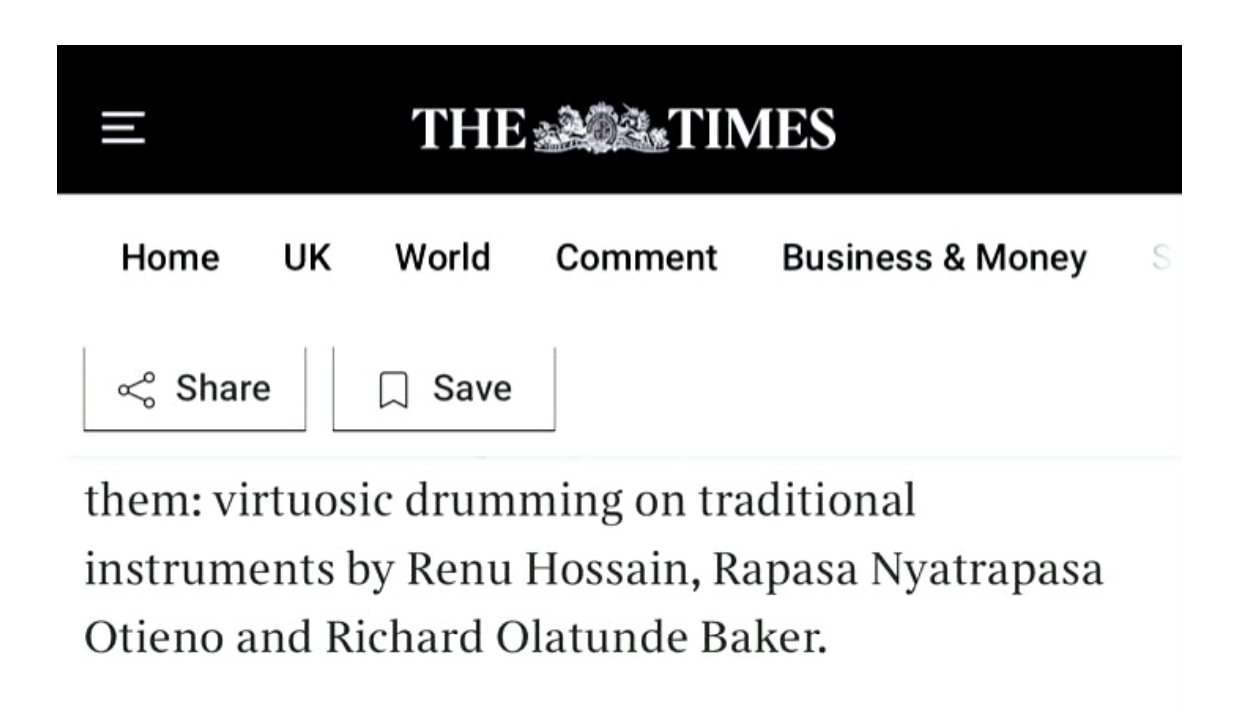Open the World news section
1236x706 pixels.
pyautogui.click(x=442, y=258)
